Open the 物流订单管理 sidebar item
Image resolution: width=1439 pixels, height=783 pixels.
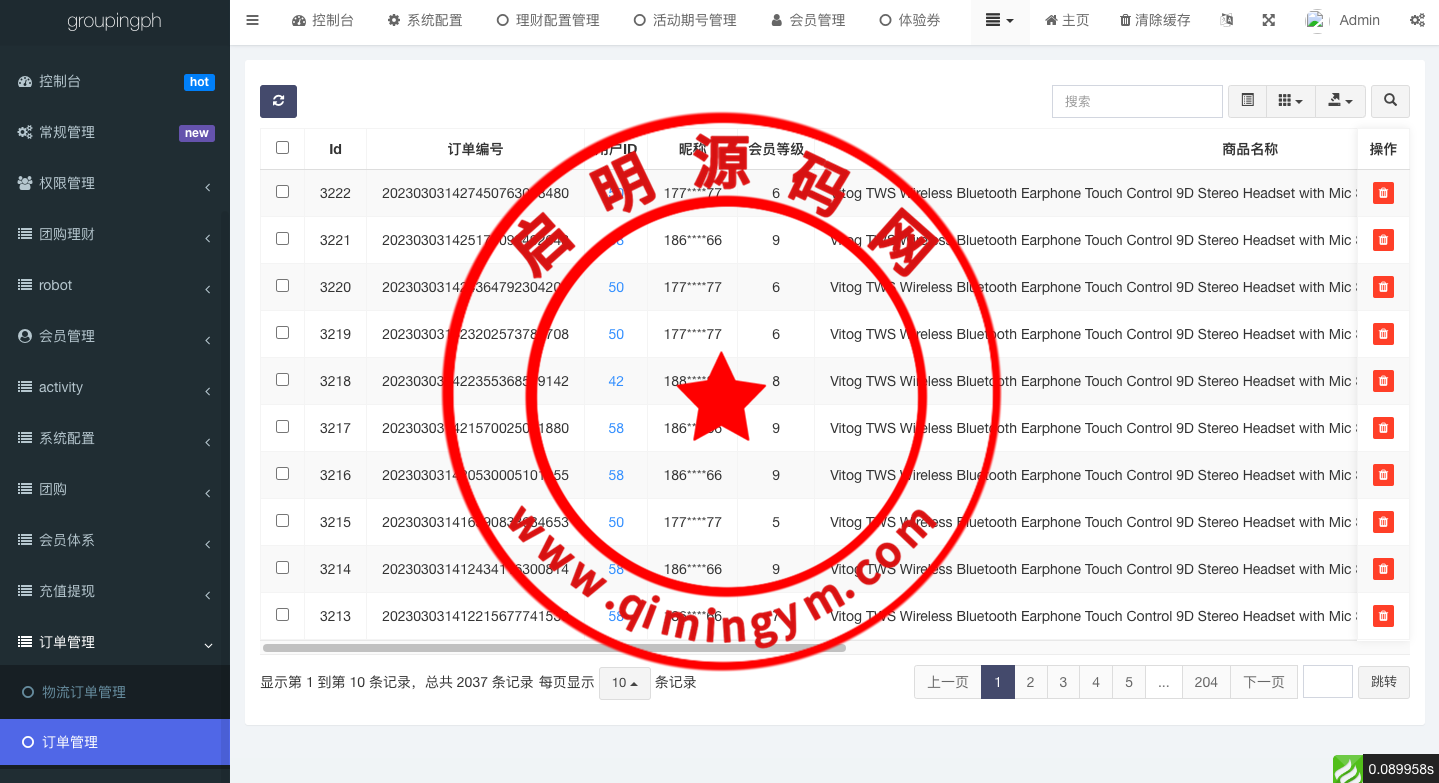point(84,692)
